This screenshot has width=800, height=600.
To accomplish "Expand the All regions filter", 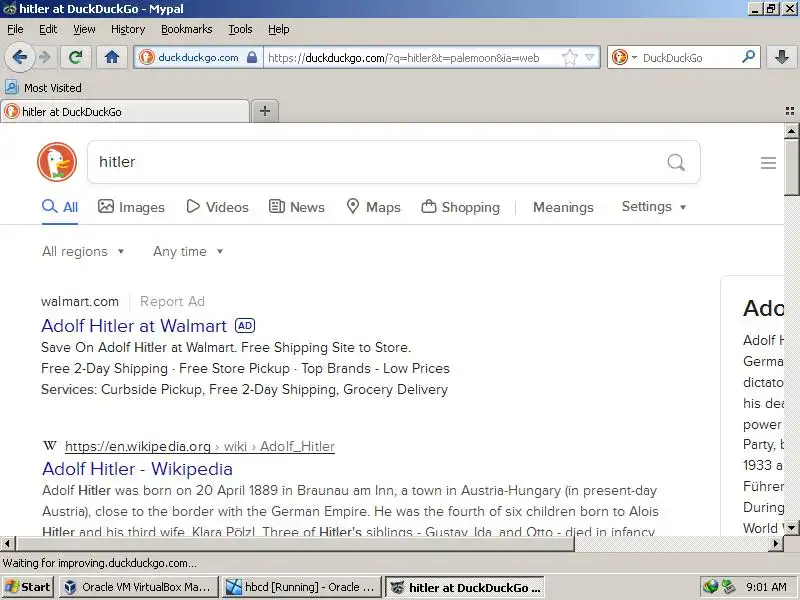I will (83, 251).
